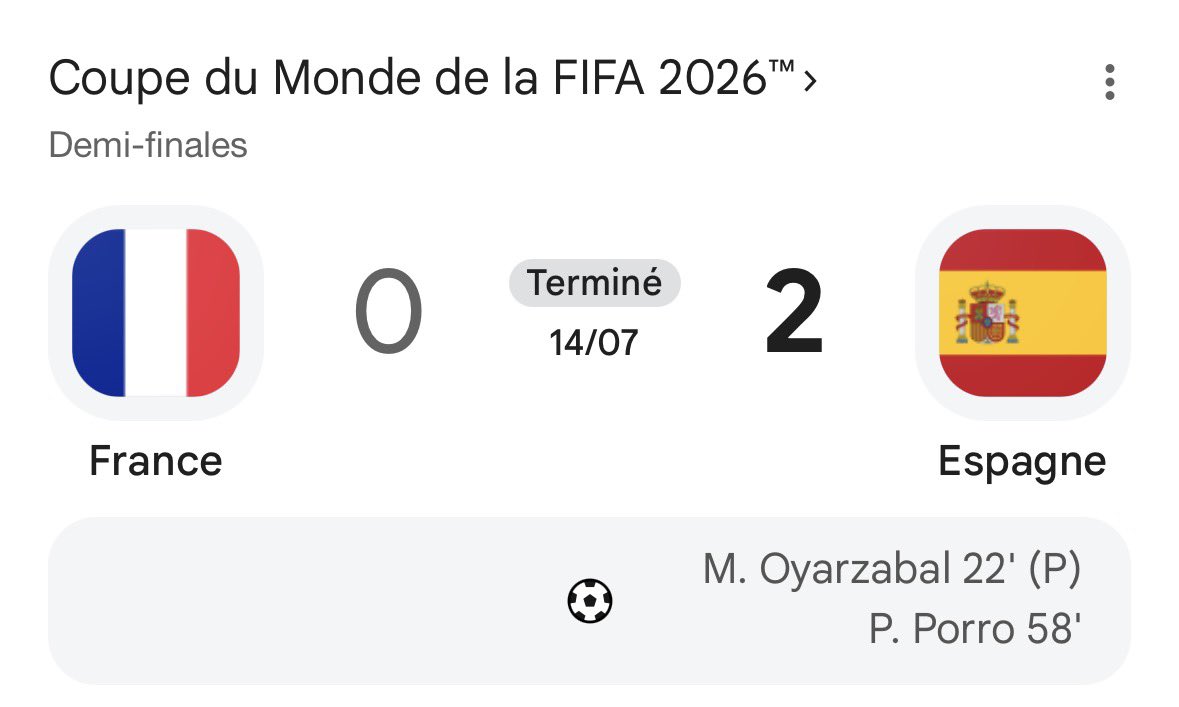Click the soccer ball goal icon
This screenshot has height=707, width=1179.
pyautogui.click(x=590, y=600)
